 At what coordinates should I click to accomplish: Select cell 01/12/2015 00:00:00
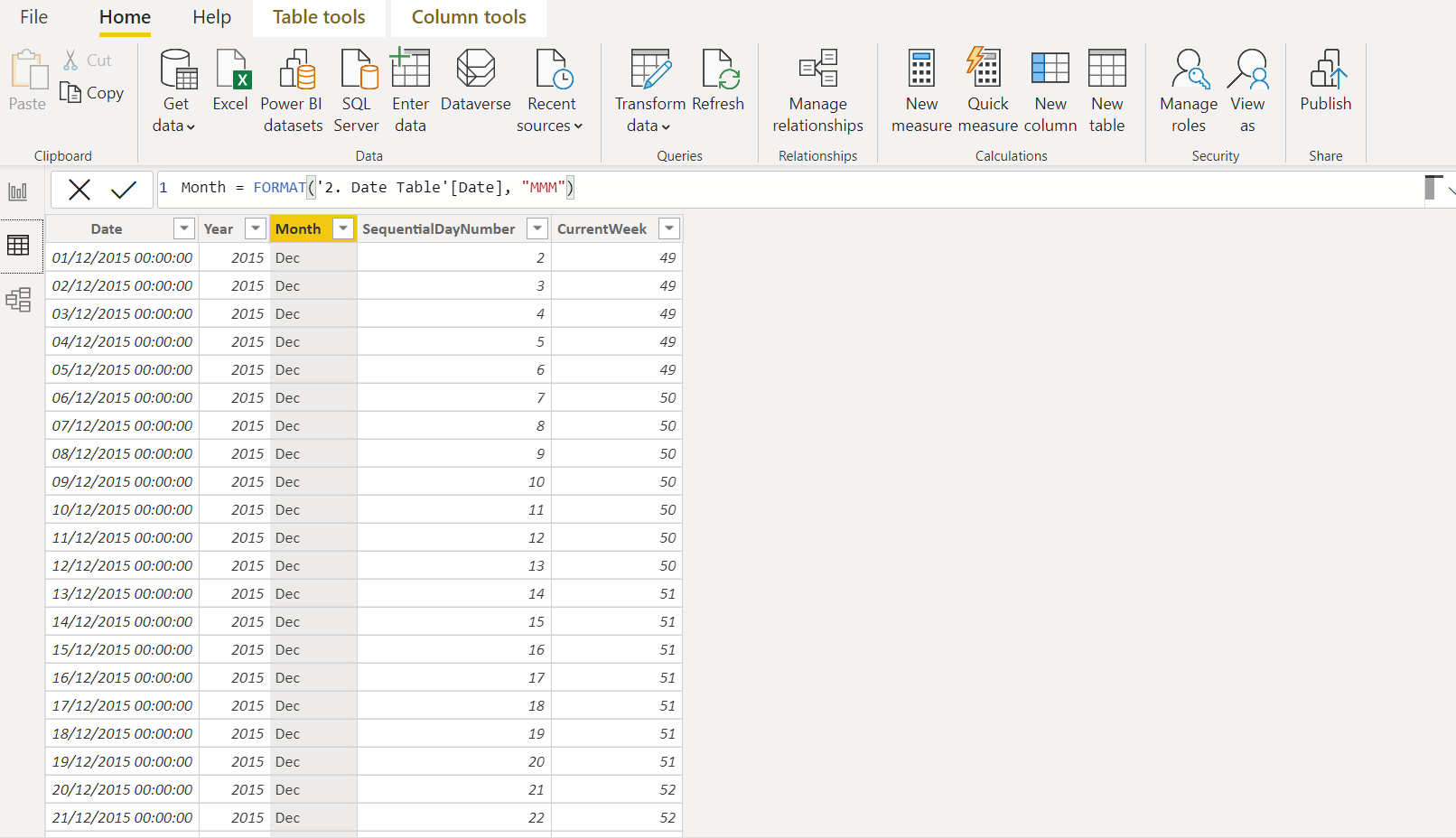pyautogui.click(x=122, y=257)
